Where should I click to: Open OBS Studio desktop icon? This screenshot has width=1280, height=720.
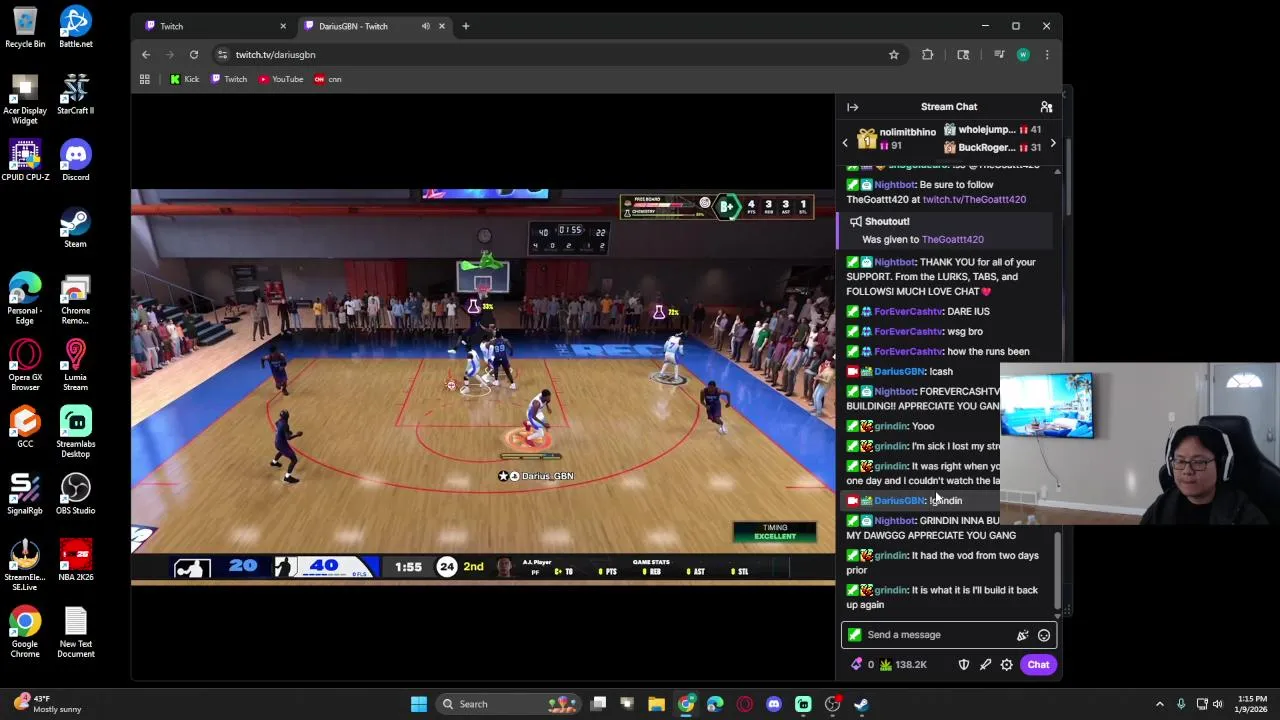click(75, 494)
